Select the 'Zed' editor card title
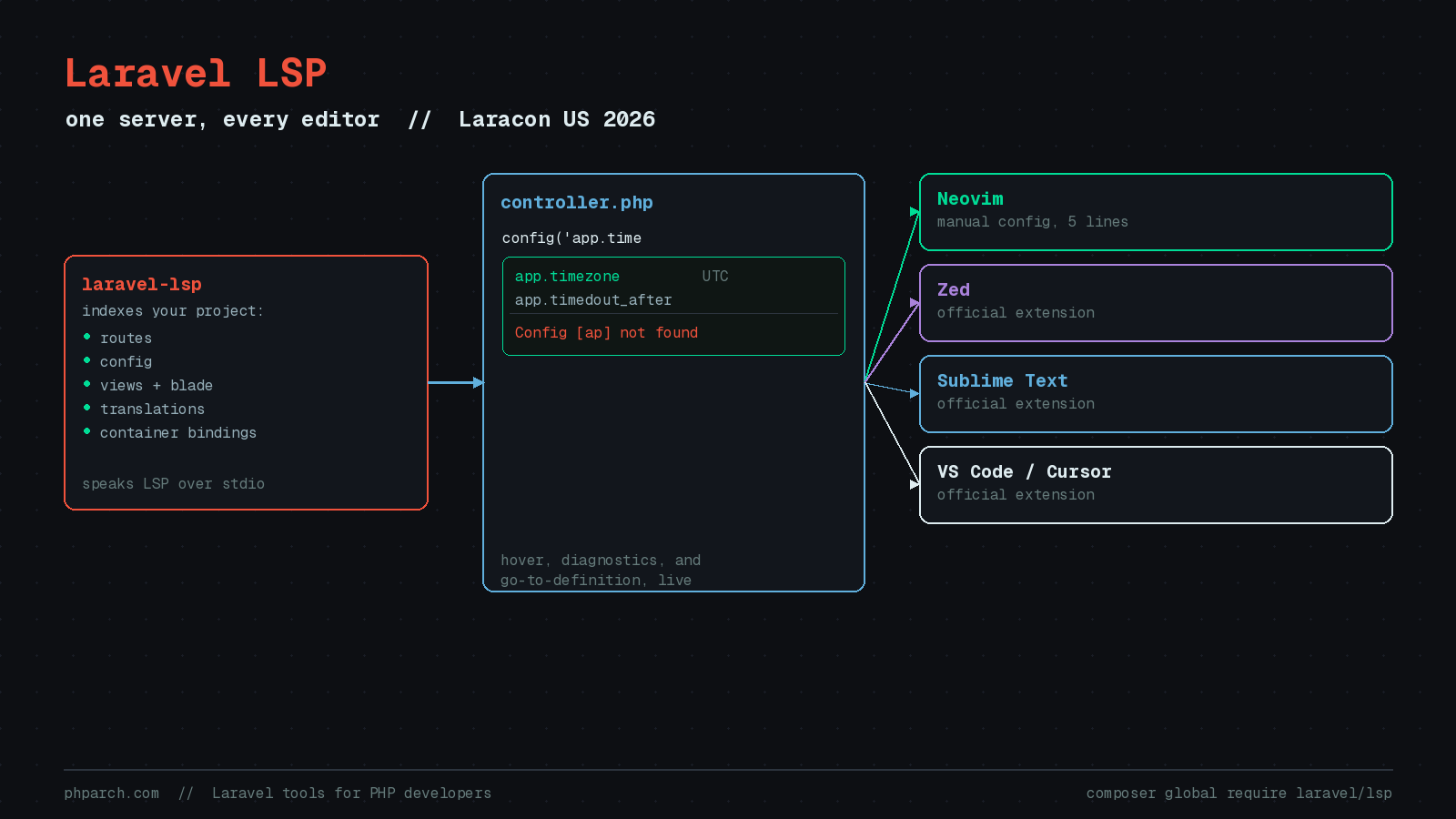The width and height of the screenshot is (1456, 819). [954, 289]
